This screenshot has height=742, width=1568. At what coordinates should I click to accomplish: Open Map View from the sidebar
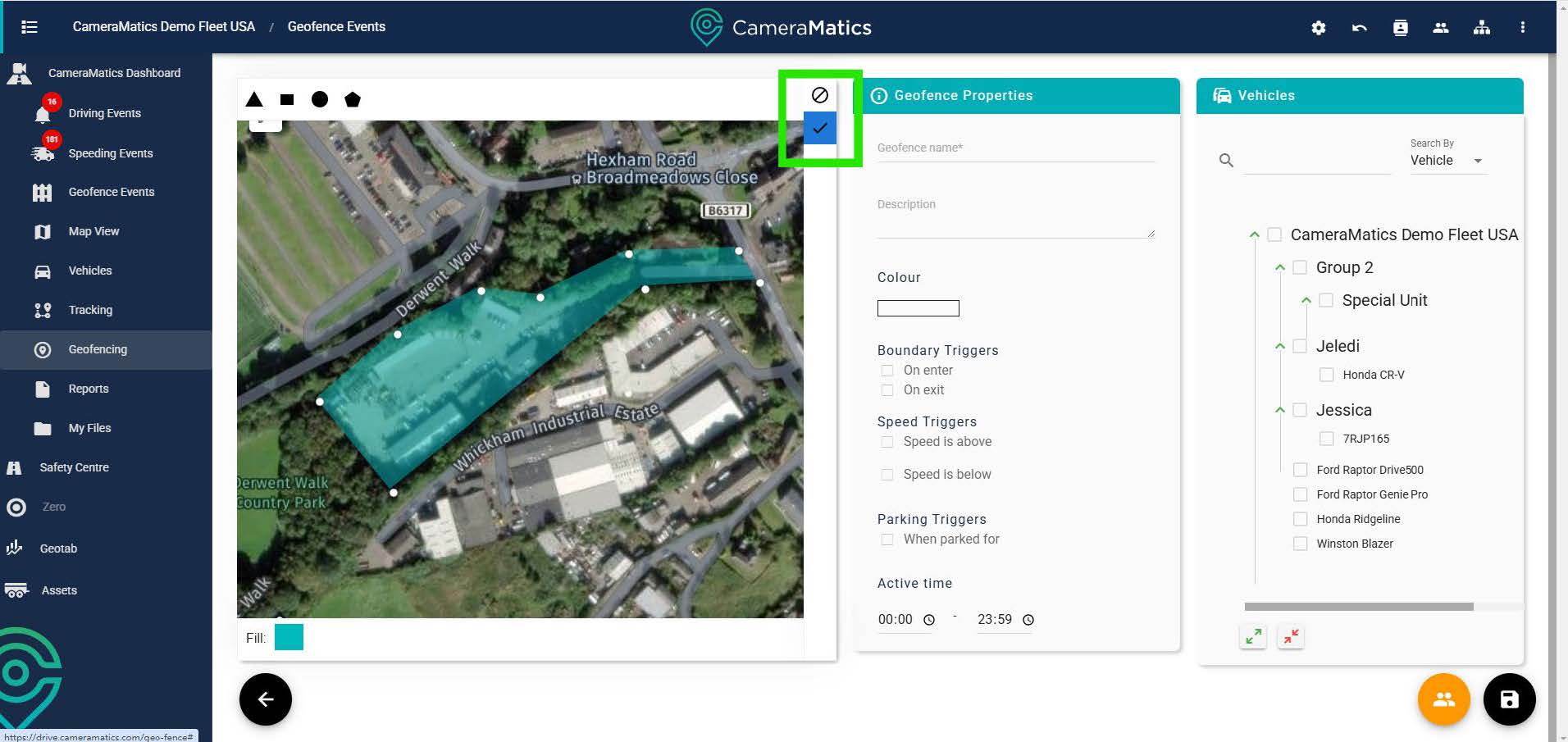(93, 231)
